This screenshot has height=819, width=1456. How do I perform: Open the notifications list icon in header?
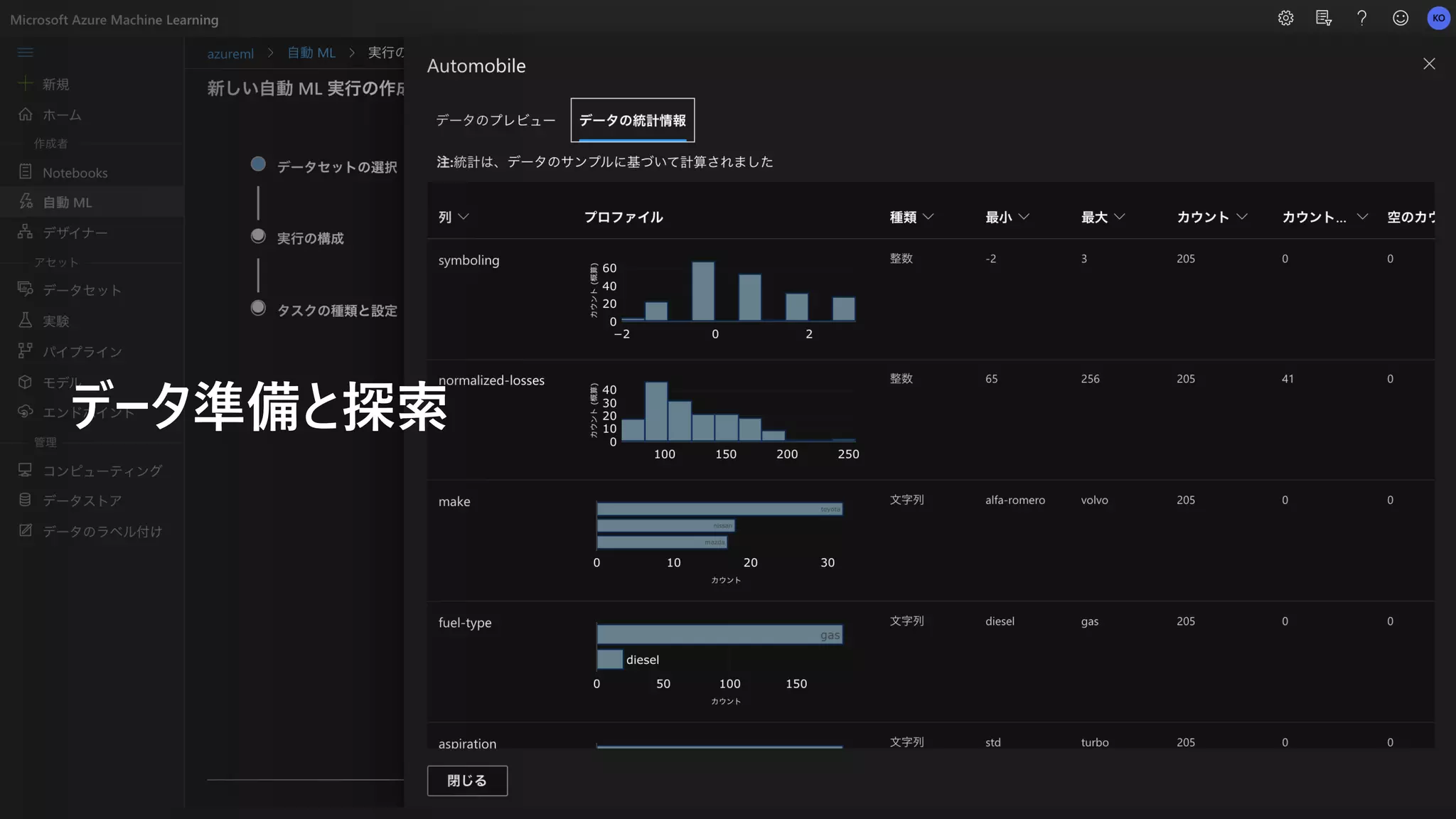click(x=1323, y=18)
